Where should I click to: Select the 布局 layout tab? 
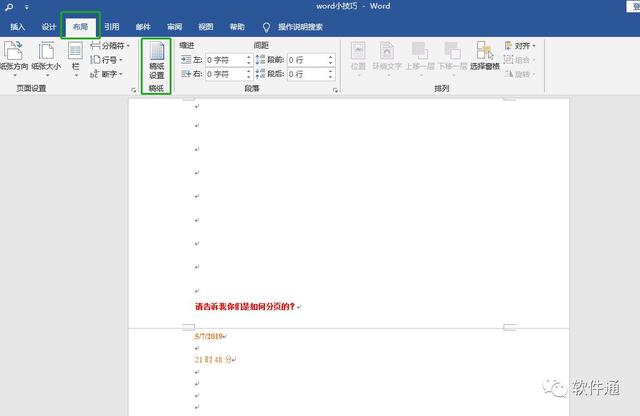click(x=80, y=27)
